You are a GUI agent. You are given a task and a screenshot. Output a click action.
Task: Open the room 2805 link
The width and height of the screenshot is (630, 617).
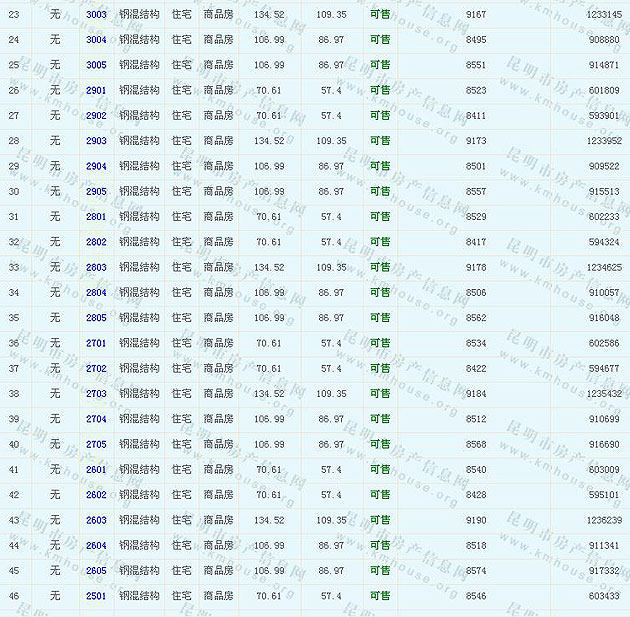[96, 318]
